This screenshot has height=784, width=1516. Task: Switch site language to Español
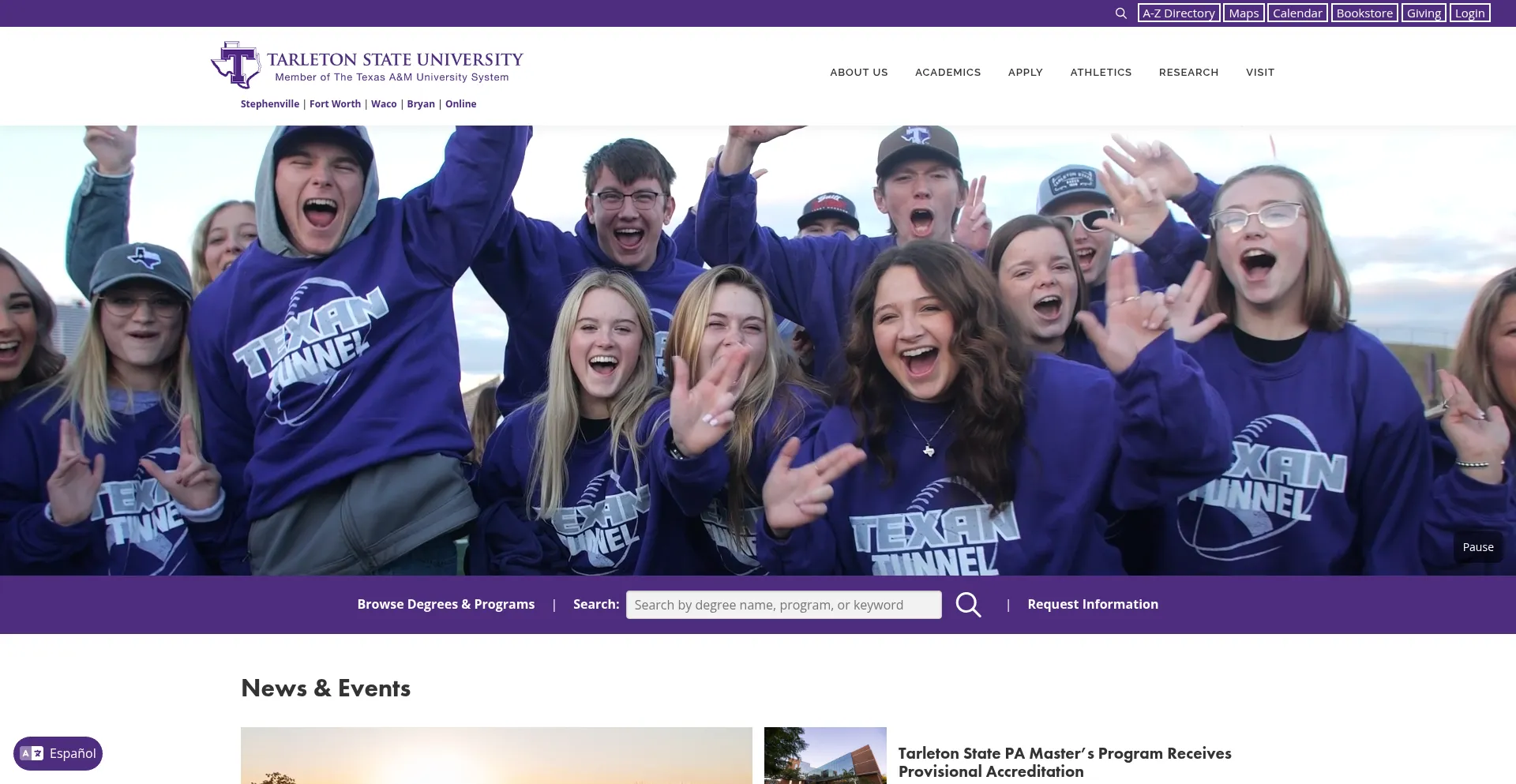click(58, 753)
